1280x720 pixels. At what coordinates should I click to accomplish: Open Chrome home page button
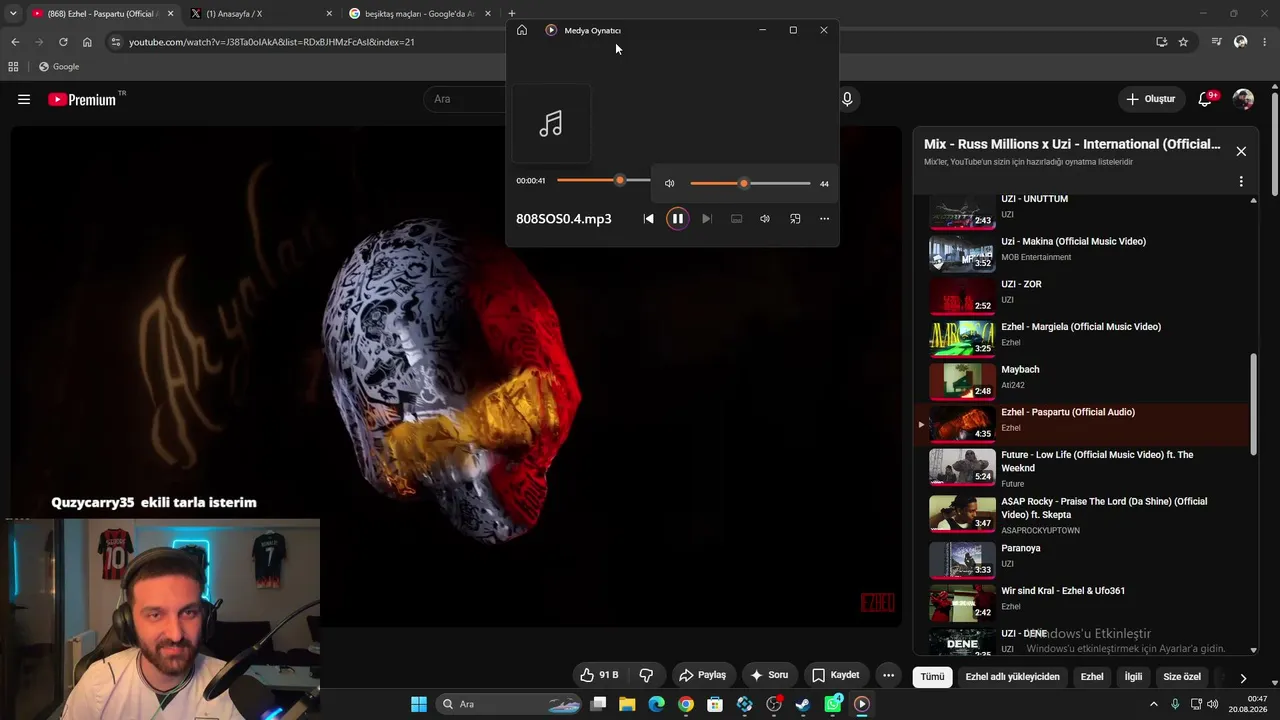pos(87,42)
